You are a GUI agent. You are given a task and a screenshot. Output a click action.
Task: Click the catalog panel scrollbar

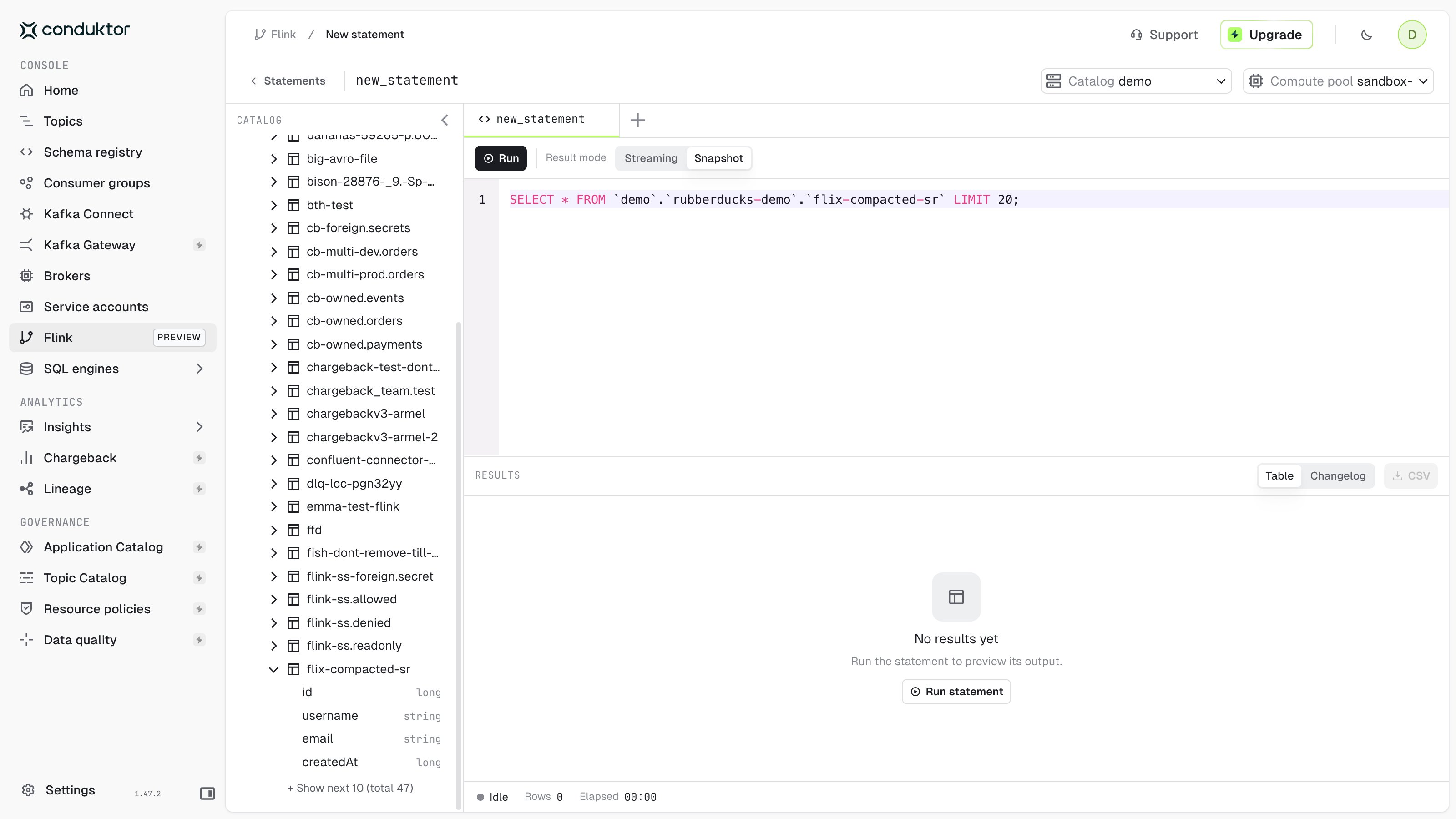[458, 565]
